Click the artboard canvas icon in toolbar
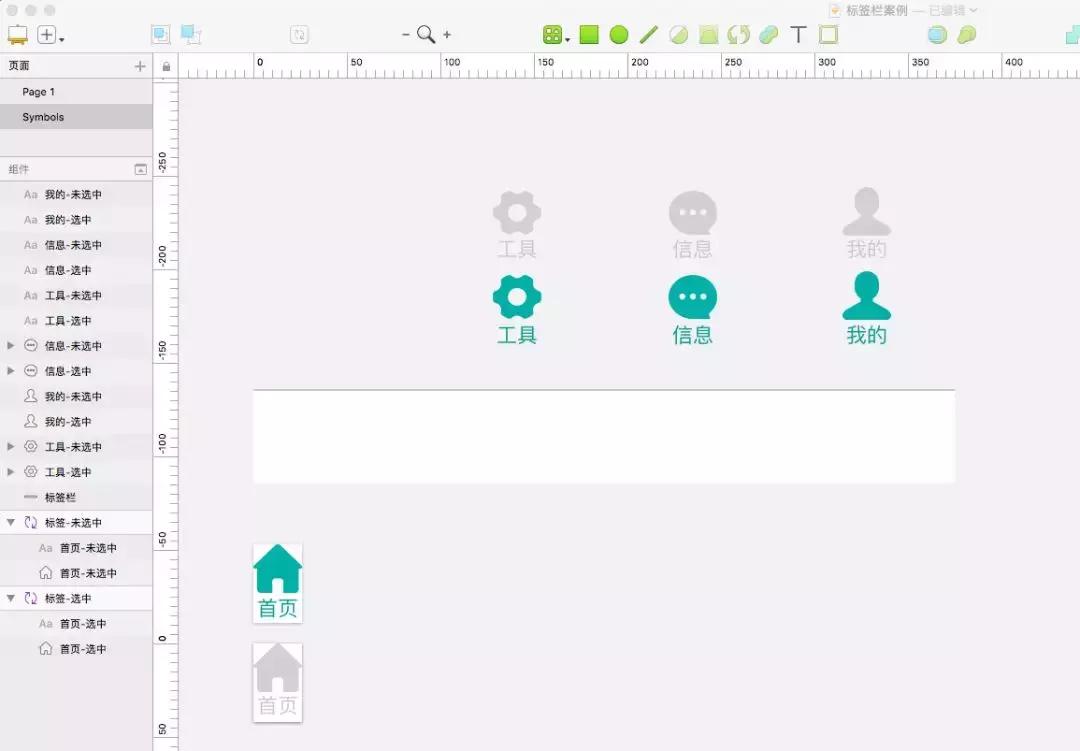Screen dimensions: 1080x751 (18, 35)
